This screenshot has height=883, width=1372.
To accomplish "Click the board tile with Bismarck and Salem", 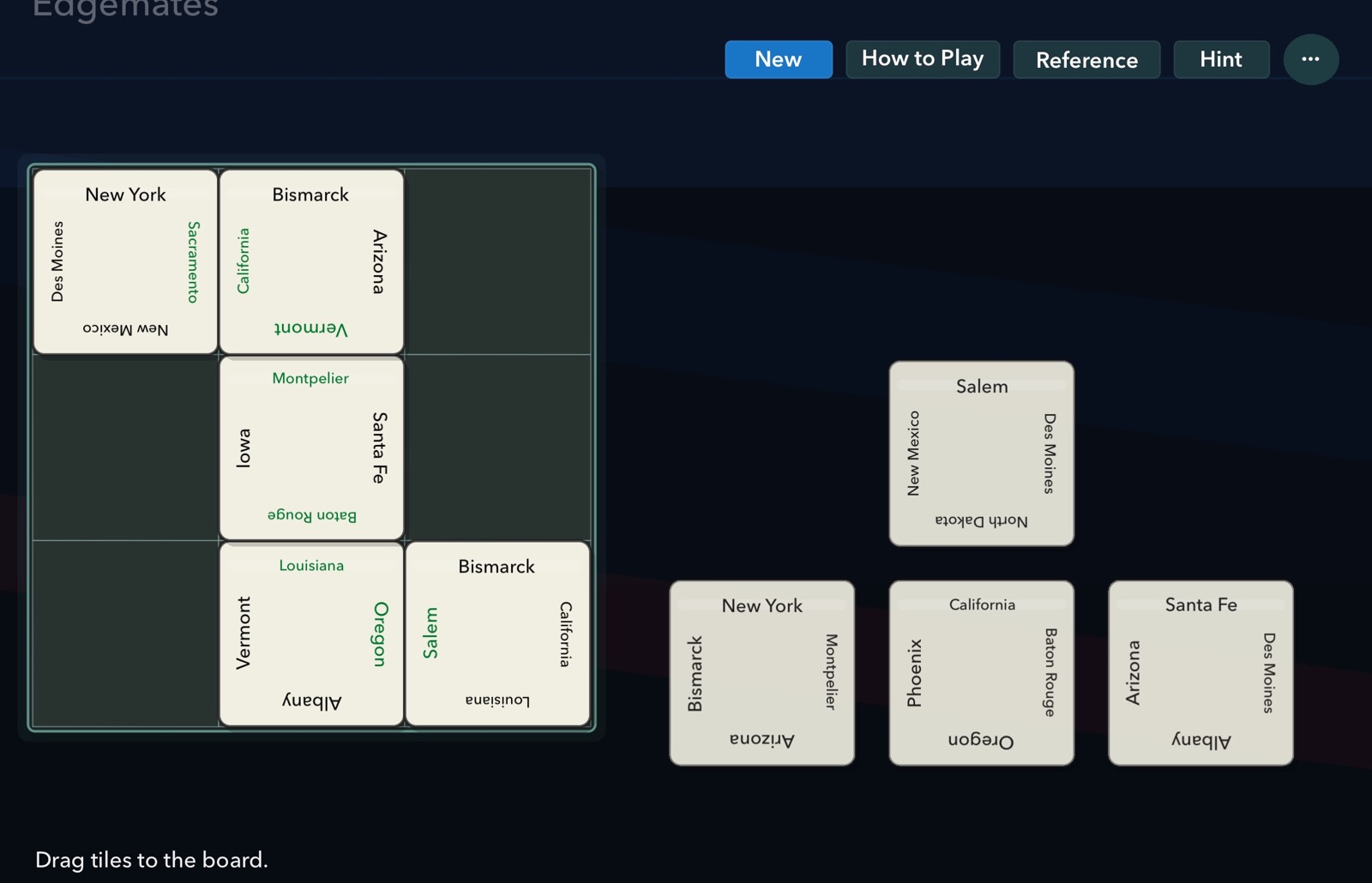I will 497,634.
